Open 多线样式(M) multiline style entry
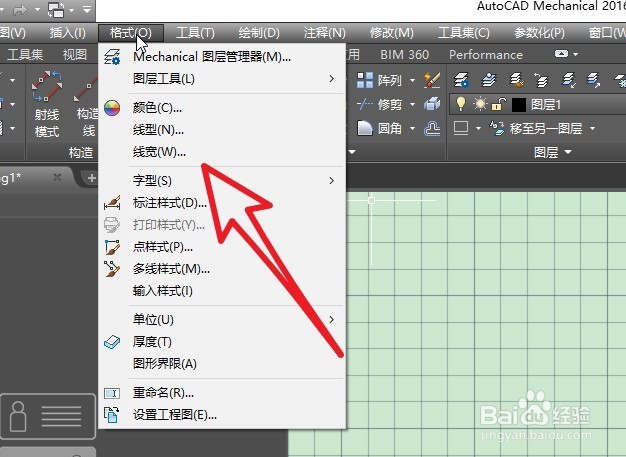Viewport: 626px width, 457px height. point(222,269)
